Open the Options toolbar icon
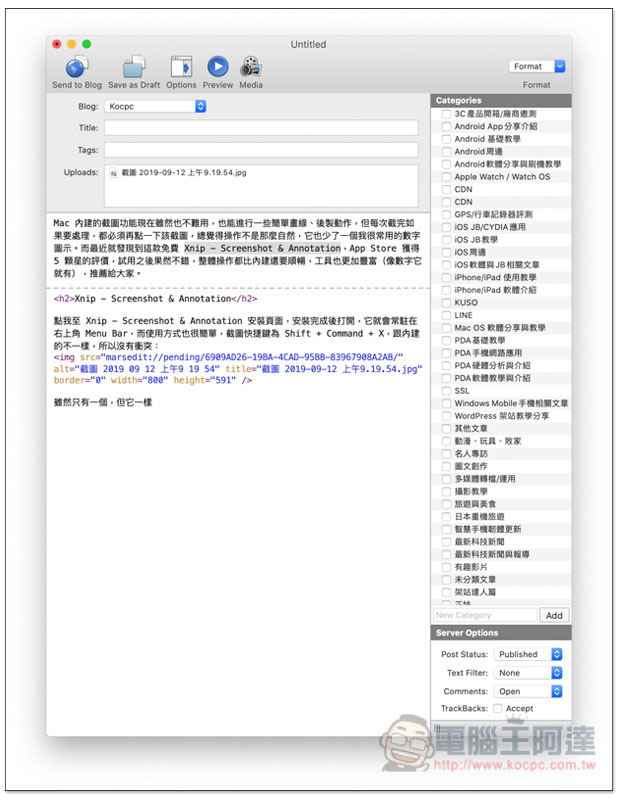Screen dimensions: 618x800 (x=181, y=67)
